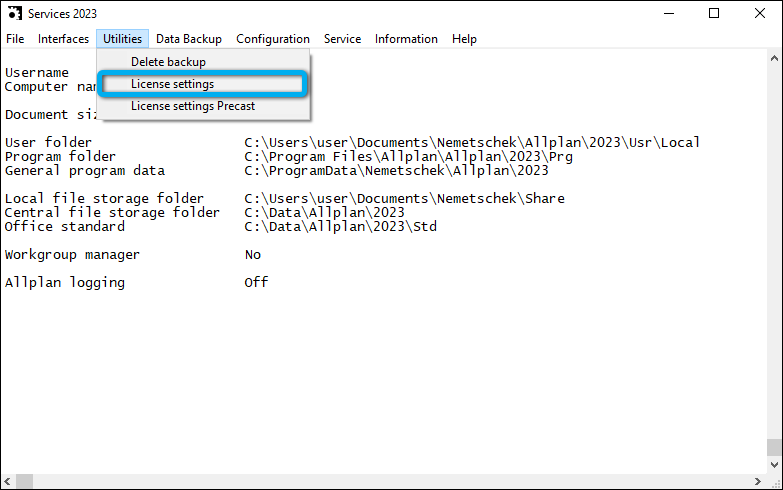Click the Workgroup manager value 'No'
783x490 pixels.
click(253, 255)
